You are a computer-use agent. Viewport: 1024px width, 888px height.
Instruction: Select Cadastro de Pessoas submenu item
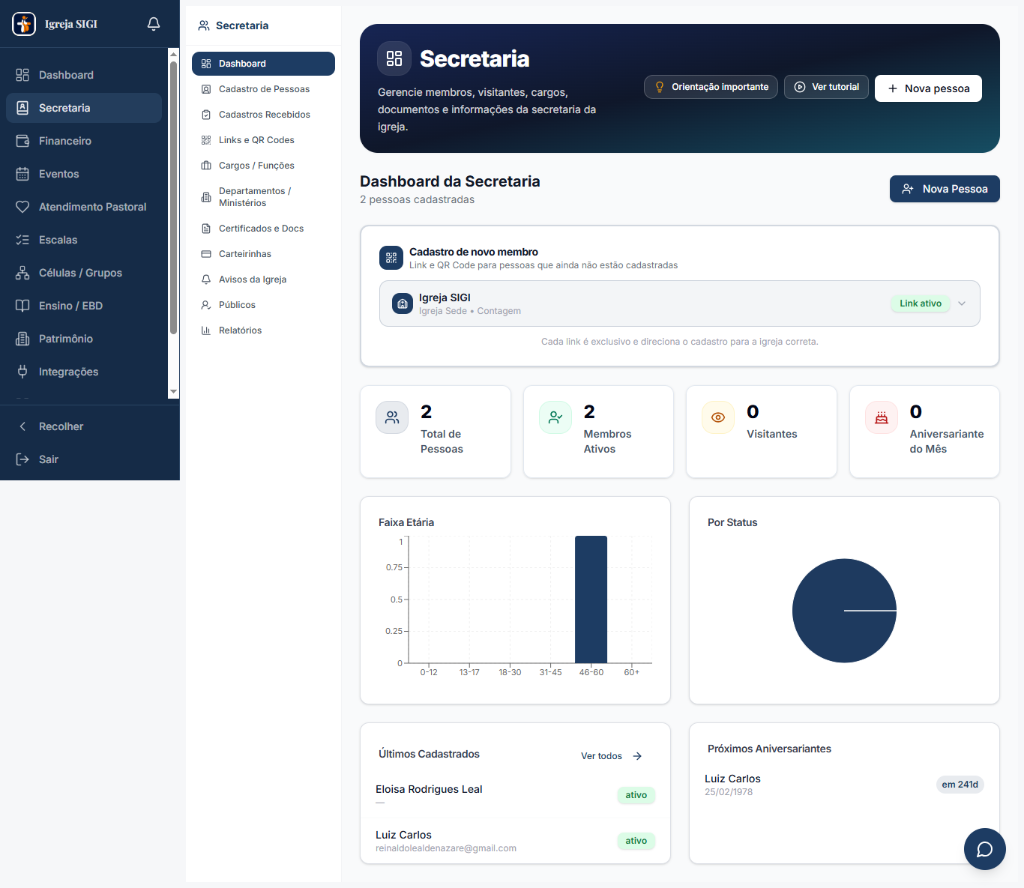tap(263, 89)
